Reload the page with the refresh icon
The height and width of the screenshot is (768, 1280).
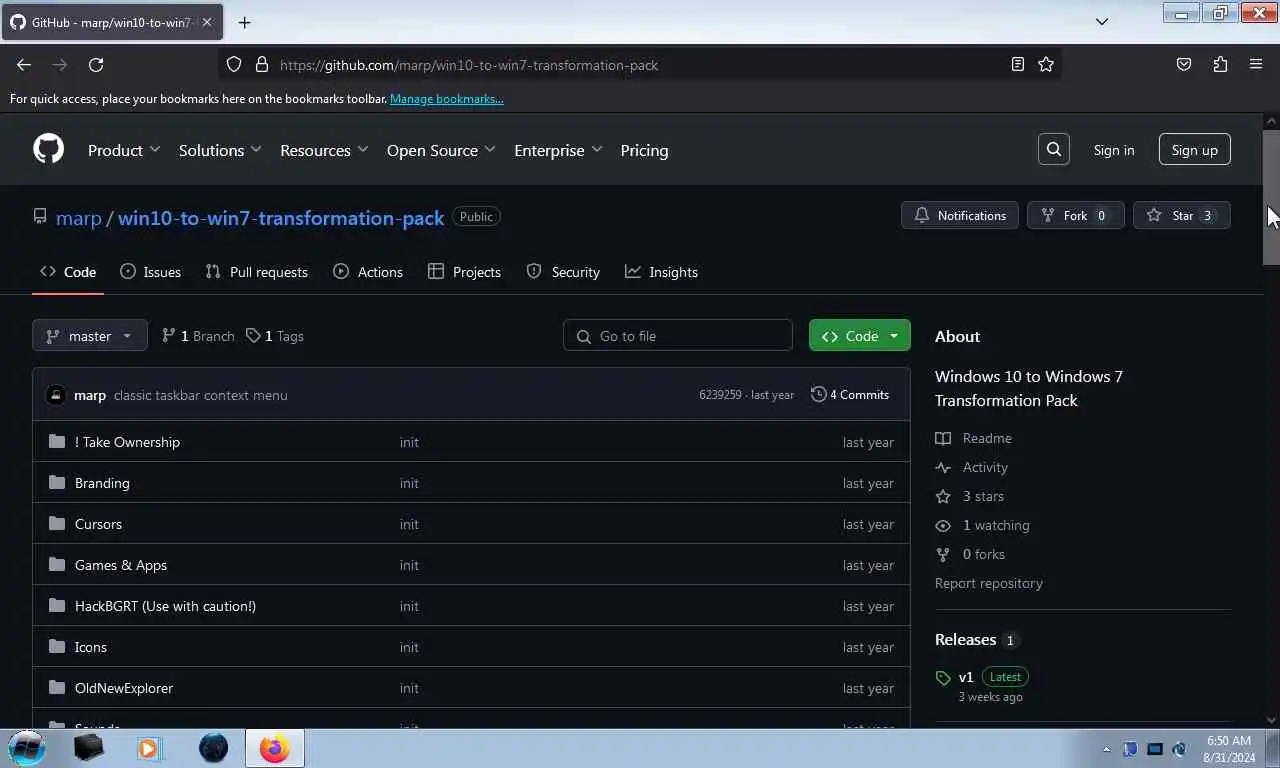click(96, 64)
